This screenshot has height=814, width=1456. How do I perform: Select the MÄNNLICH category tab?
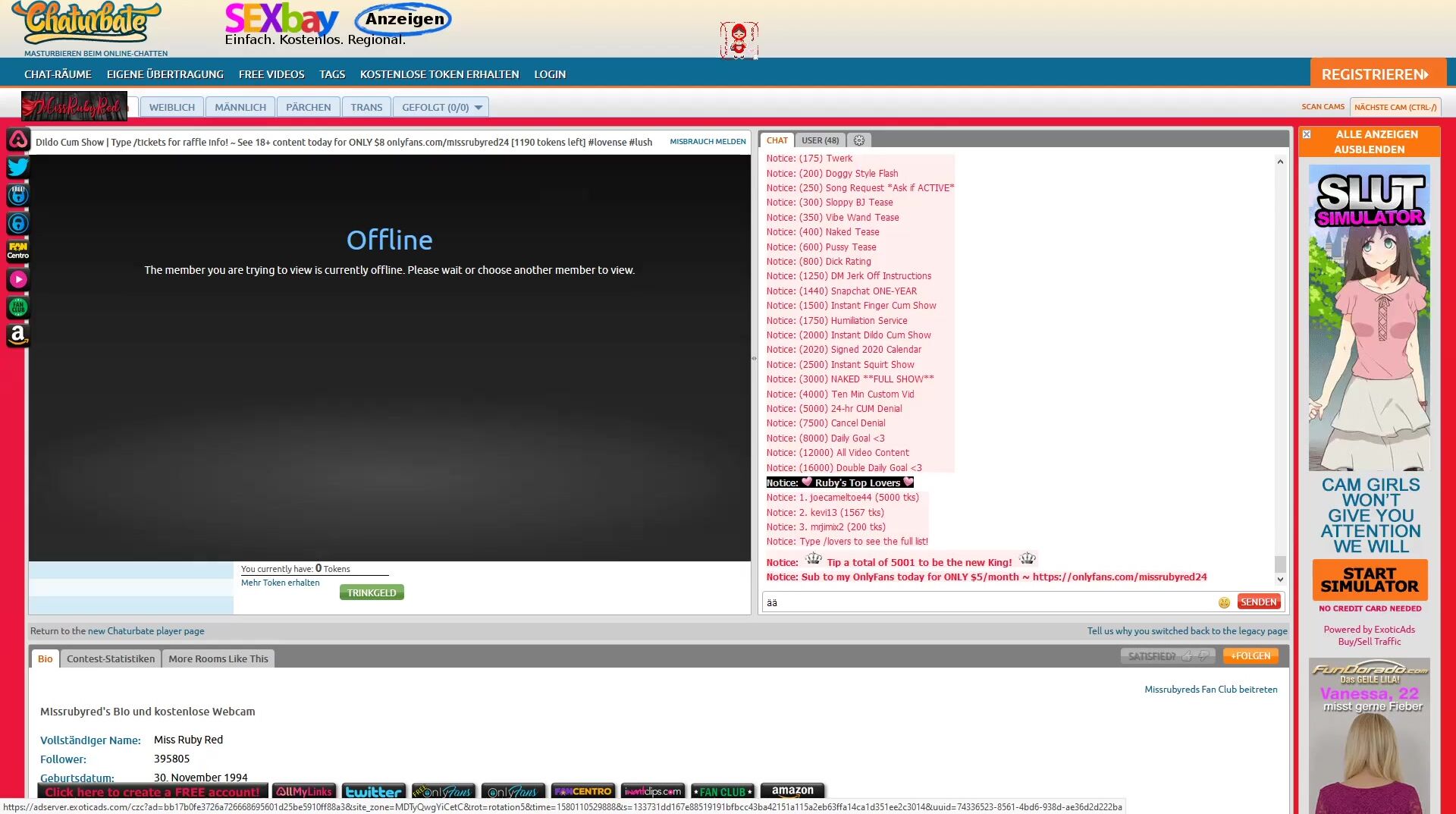tap(240, 107)
